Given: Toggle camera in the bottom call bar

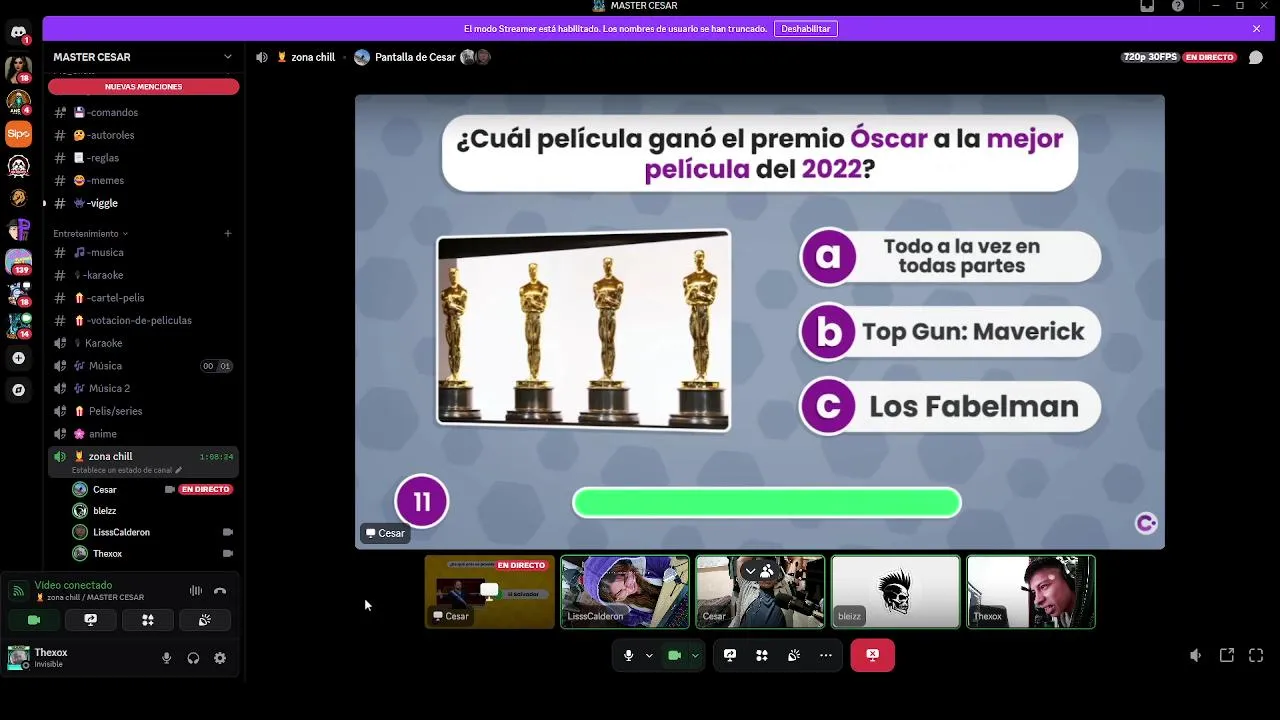Looking at the screenshot, I should [674, 655].
